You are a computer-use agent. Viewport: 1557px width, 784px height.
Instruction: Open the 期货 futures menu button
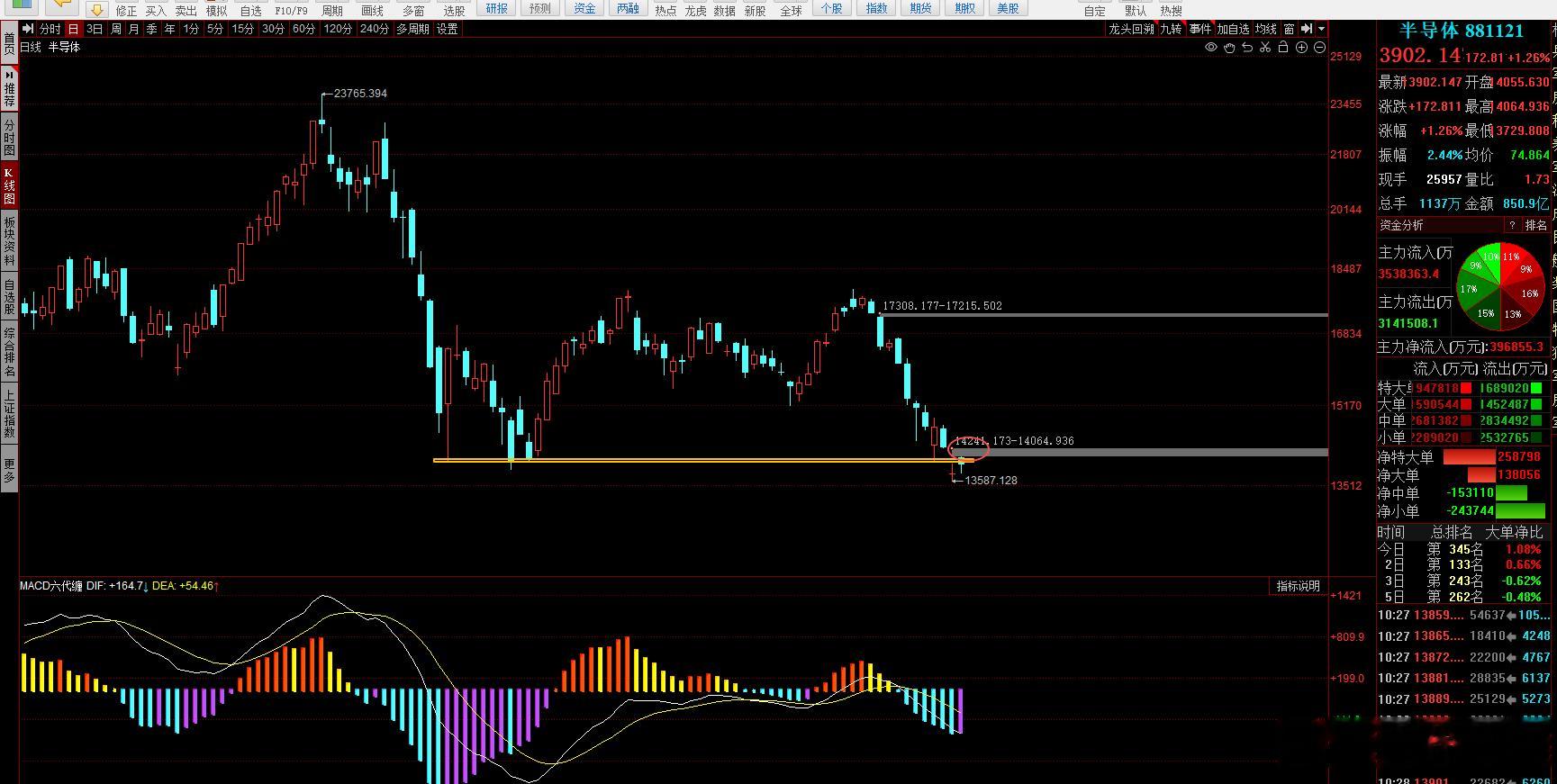click(920, 8)
